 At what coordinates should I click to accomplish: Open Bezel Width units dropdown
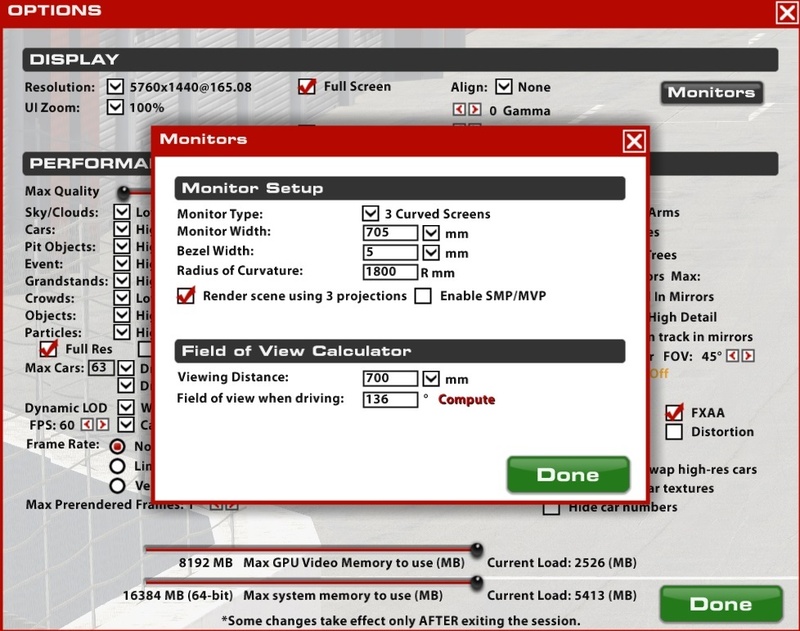(431, 253)
